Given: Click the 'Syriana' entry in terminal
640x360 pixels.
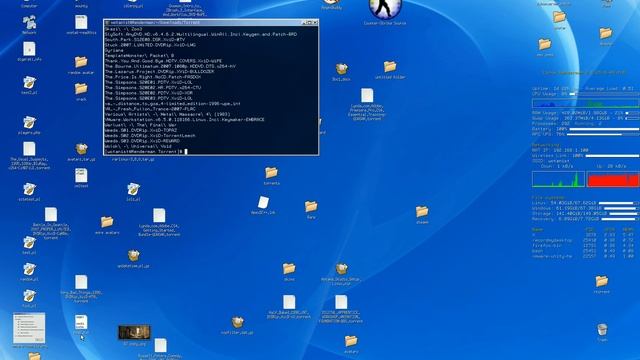Looking at the screenshot, I should [114, 50].
